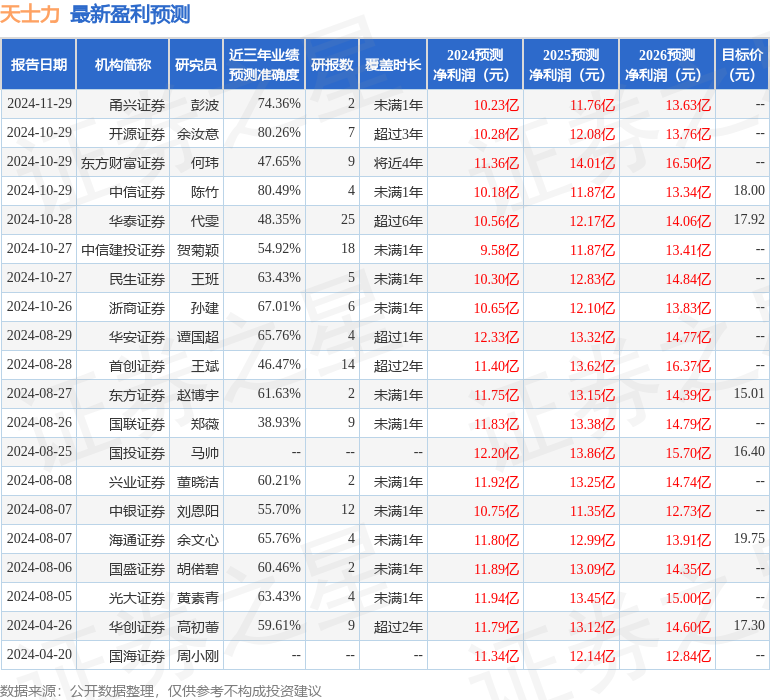This screenshot has height=700, width=770.
Task: Select the 国投证券 institution cell
Action: (137, 452)
